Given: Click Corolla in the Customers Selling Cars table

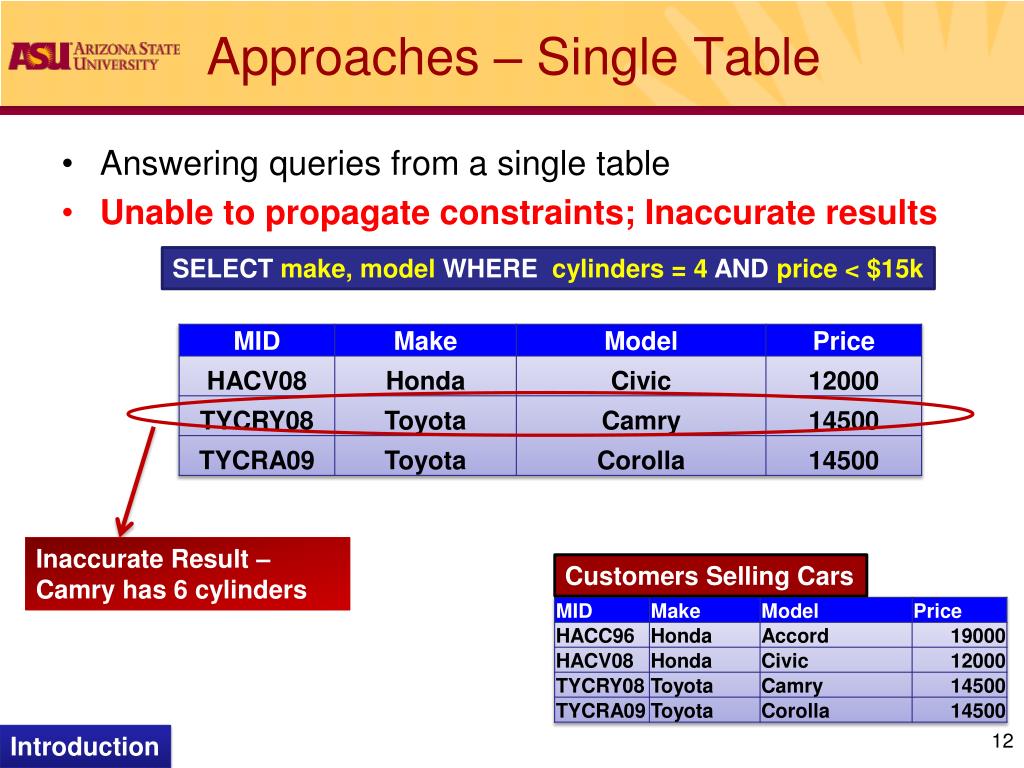Looking at the screenshot, I should tap(836, 711).
